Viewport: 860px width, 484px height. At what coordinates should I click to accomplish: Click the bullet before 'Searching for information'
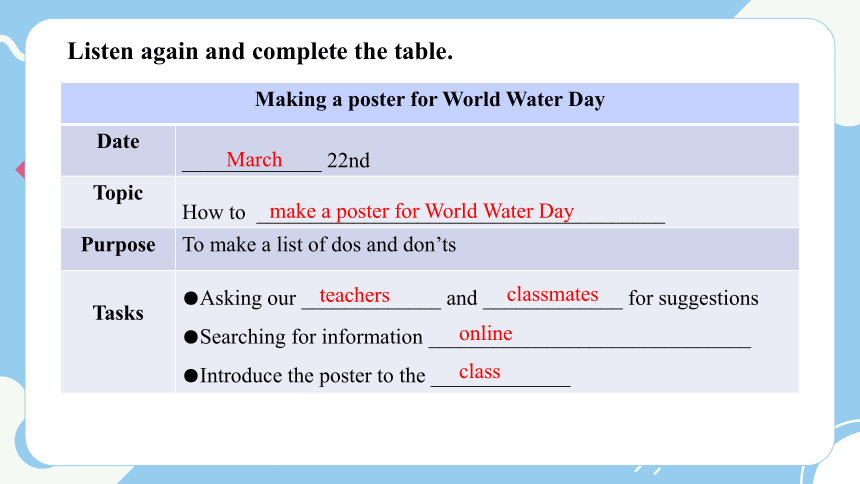coord(191,337)
